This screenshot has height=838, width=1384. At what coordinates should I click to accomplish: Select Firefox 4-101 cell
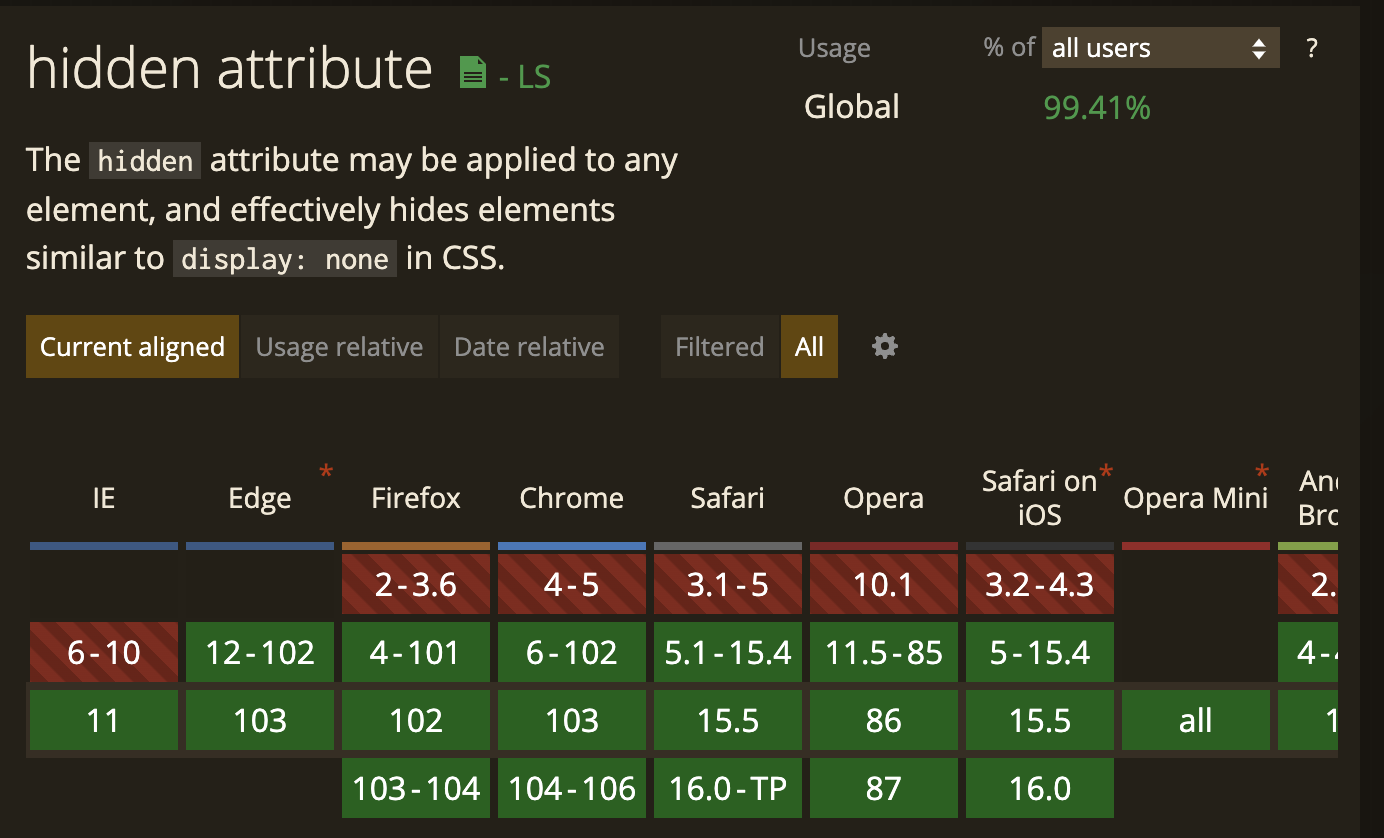pyautogui.click(x=416, y=652)
